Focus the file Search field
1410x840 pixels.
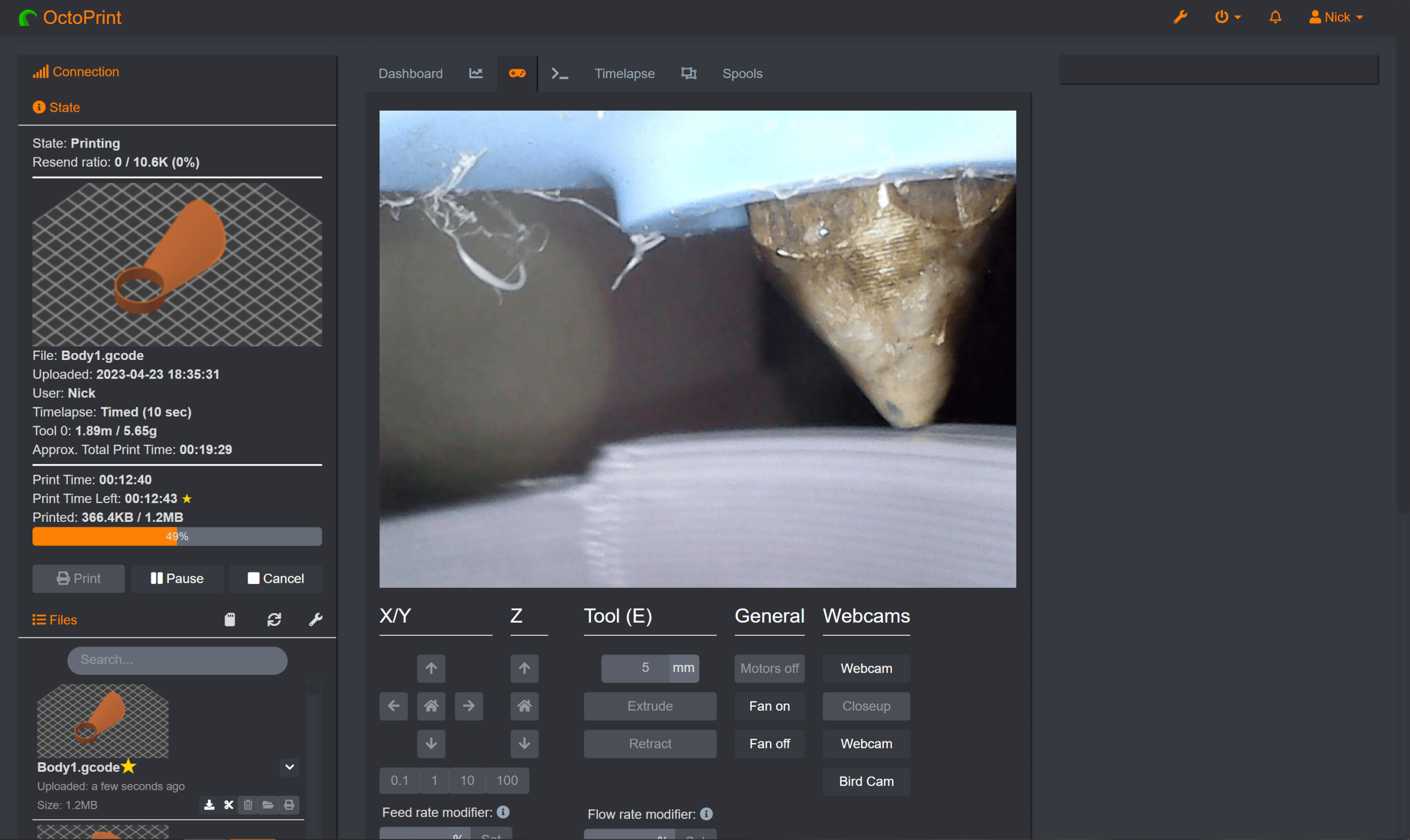(x=177, y=660)
